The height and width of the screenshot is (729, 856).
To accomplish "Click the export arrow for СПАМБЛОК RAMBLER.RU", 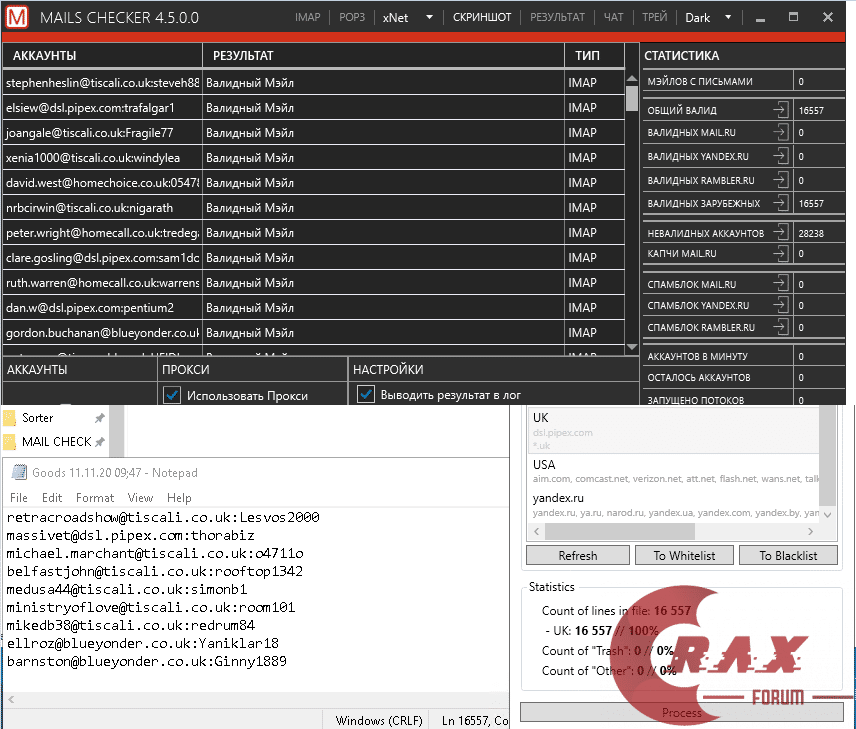I will point(780,327).
